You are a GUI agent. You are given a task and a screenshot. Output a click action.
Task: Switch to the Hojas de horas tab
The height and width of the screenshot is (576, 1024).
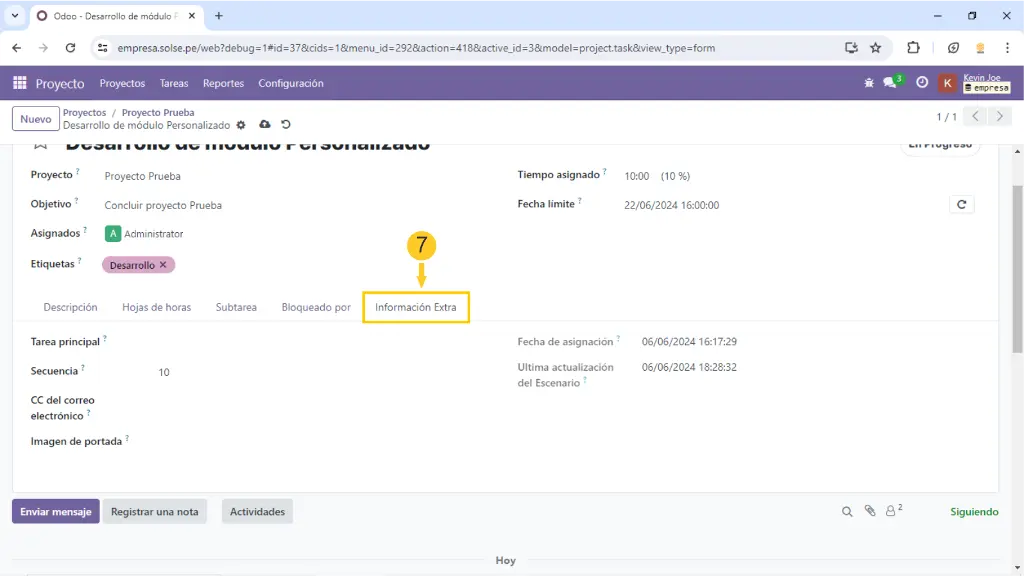156,307
